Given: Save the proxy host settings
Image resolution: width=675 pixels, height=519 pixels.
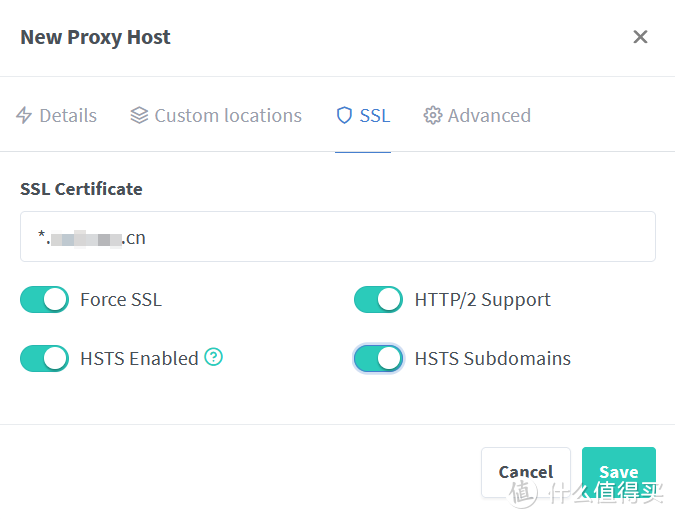Looking at the screenshot, I should coord(618,472).
